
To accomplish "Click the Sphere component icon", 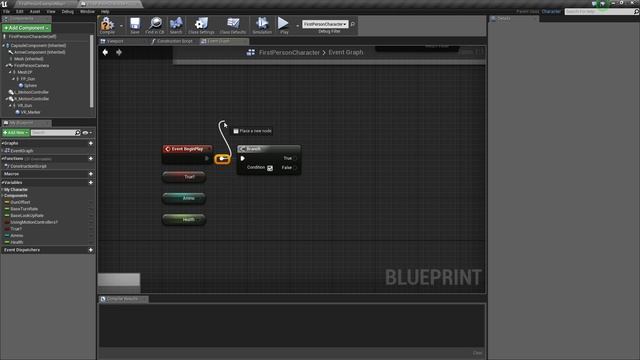I will tap(21, 85).
